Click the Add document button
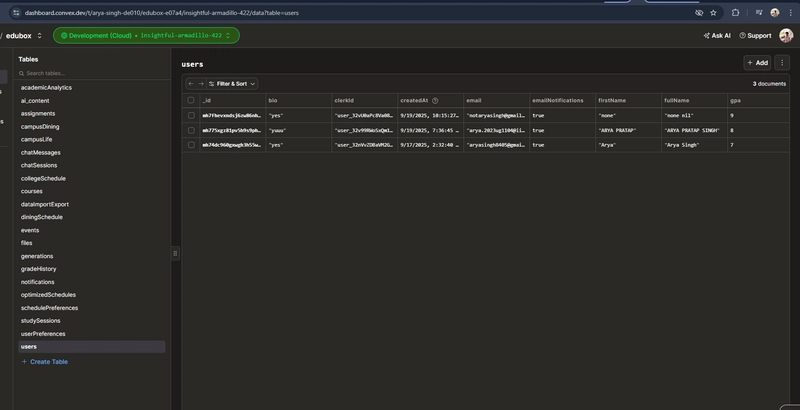Viewport: 800px width, 410px height. tap(757, 63)
